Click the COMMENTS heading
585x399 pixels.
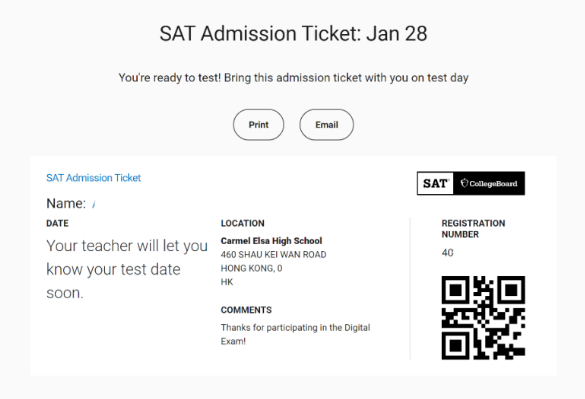pos(246,310)
